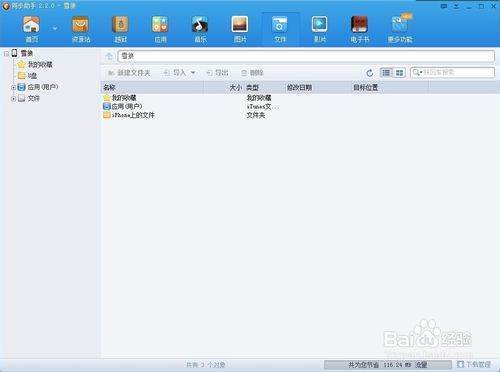Expand 应用 (用户) tree node
Screen dimensions: 500x372
coord(13,87)
